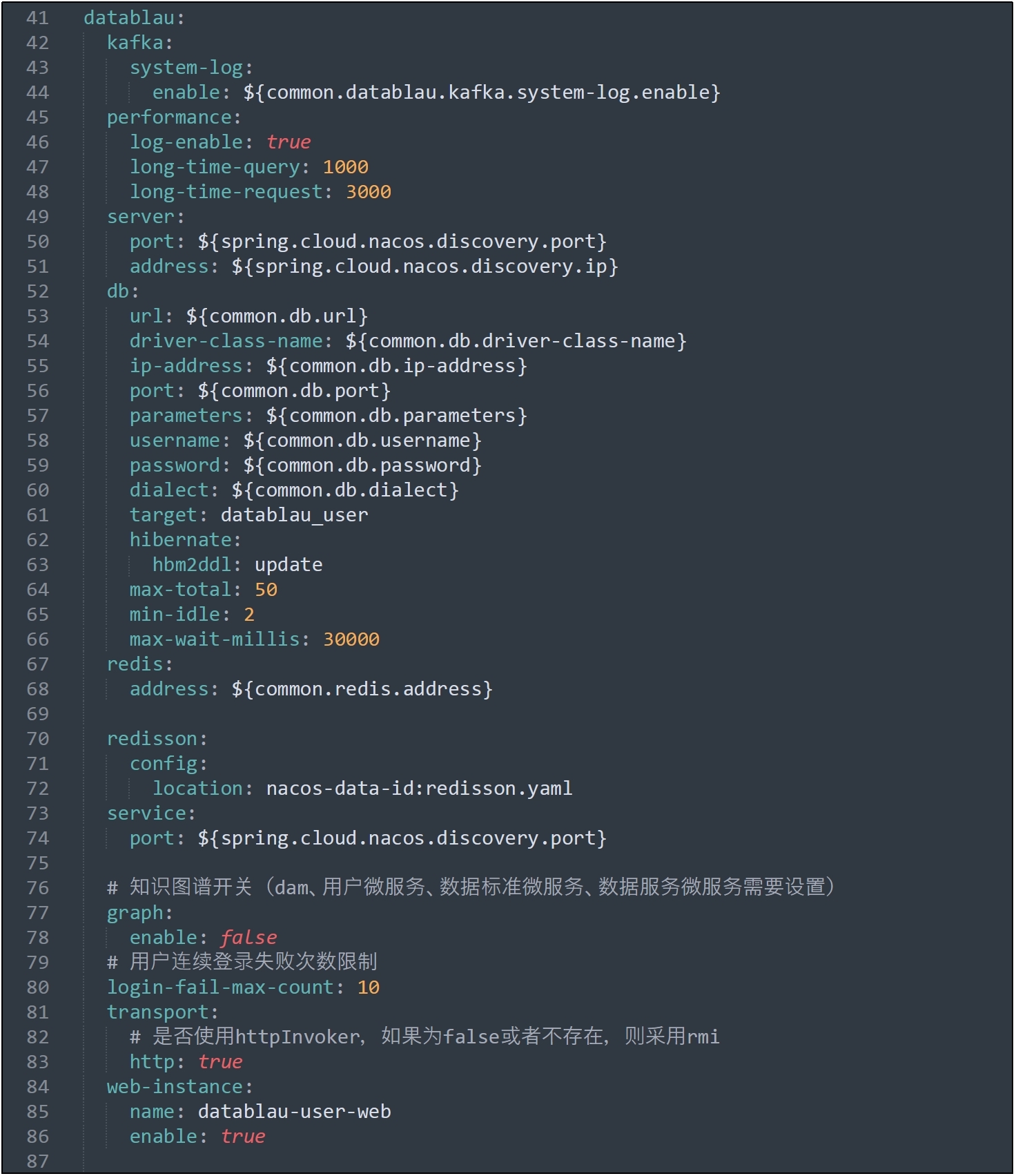Click the true value of log-enable
The height and width of the screenshot is (1176, 1016).
(289, 142)
